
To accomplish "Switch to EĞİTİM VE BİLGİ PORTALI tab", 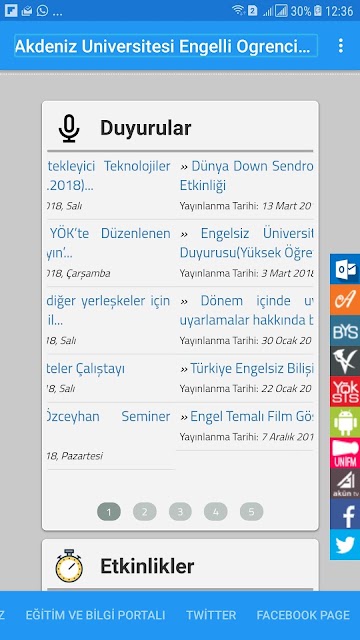I will click(x=96, y=615).
